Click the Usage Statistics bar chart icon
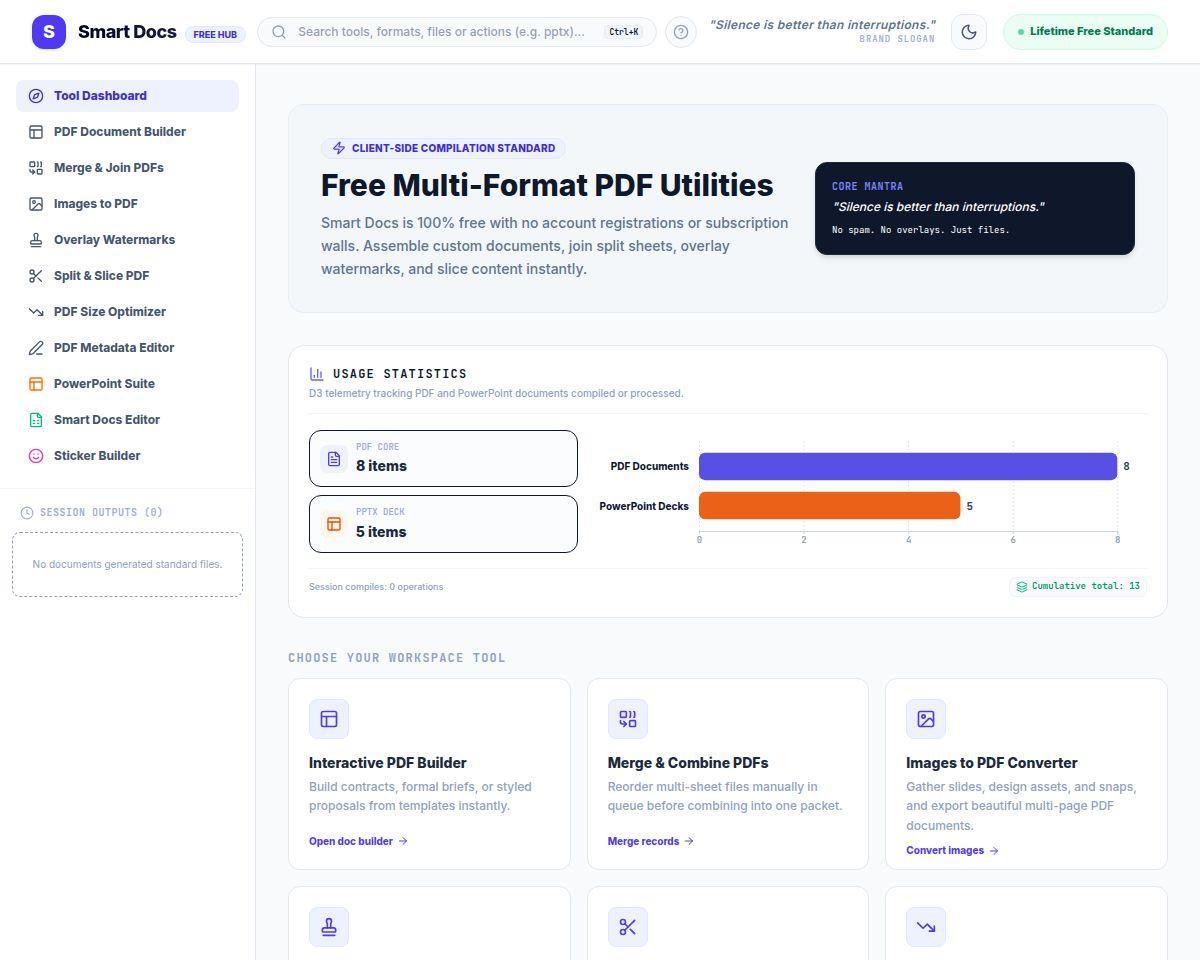Viewport: 1200px width, 960px height. (317, 374)
